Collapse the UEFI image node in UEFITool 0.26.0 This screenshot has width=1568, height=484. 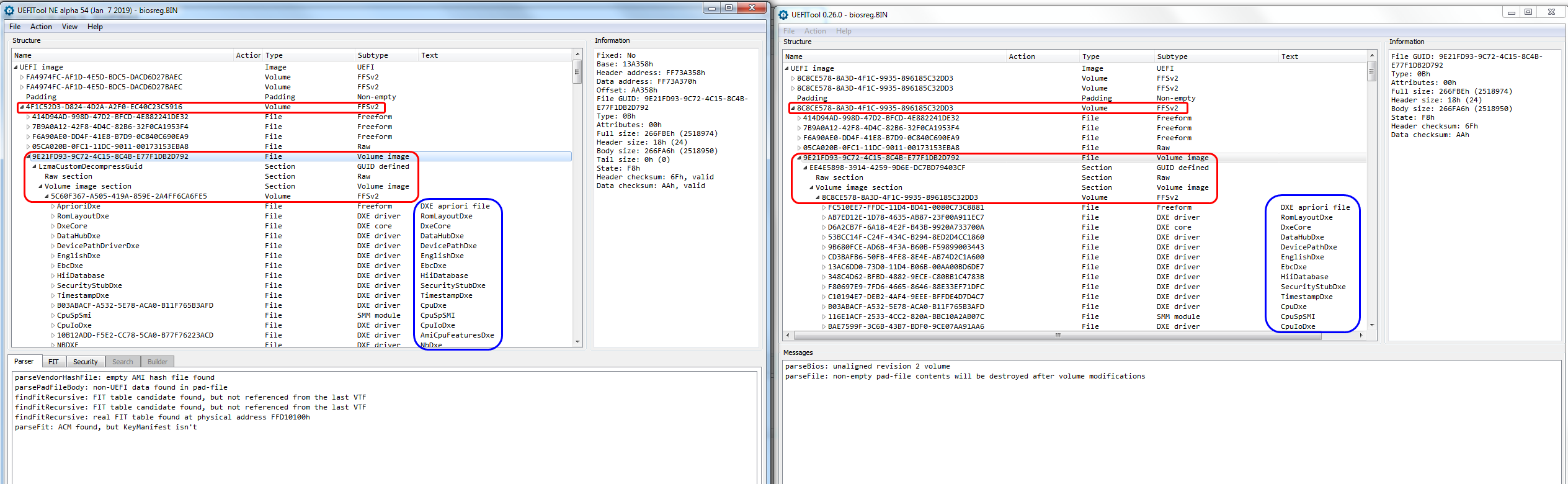pos(786,68)
